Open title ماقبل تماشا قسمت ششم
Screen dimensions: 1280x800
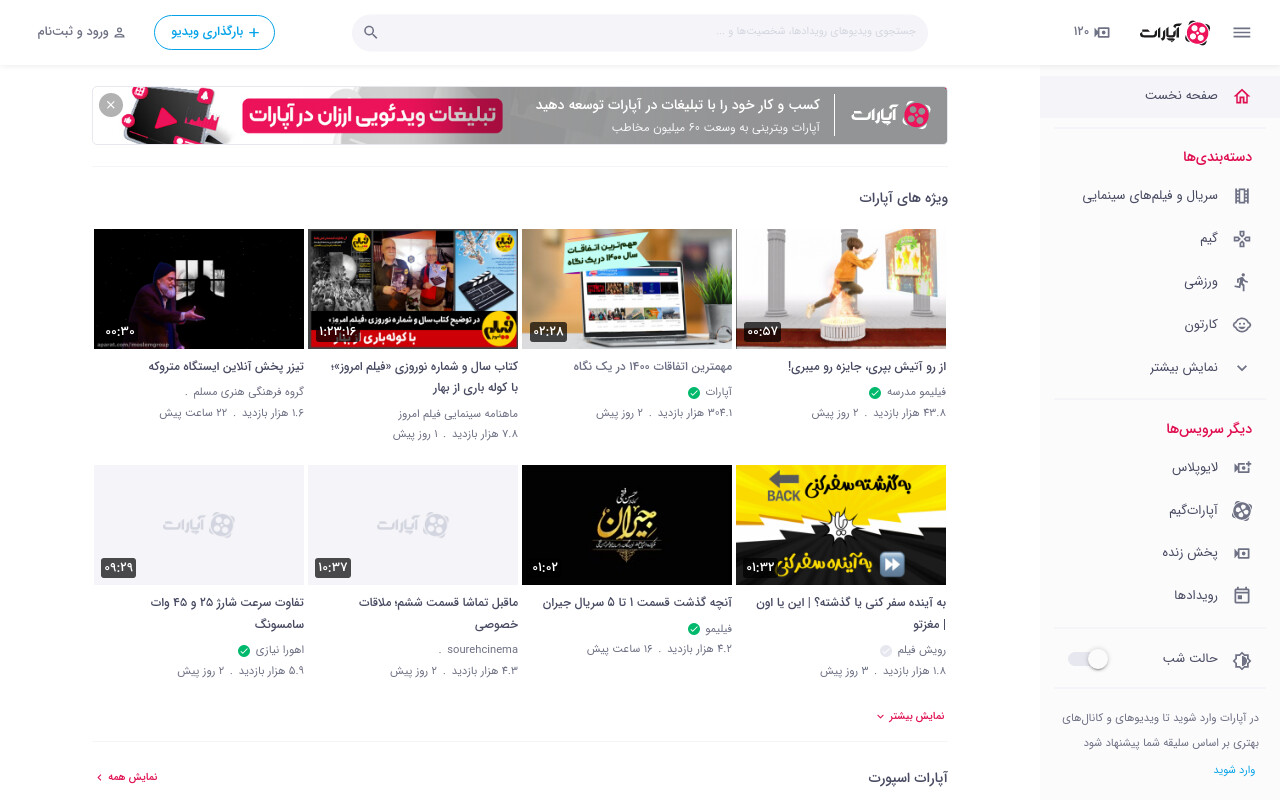pos(438,613)
